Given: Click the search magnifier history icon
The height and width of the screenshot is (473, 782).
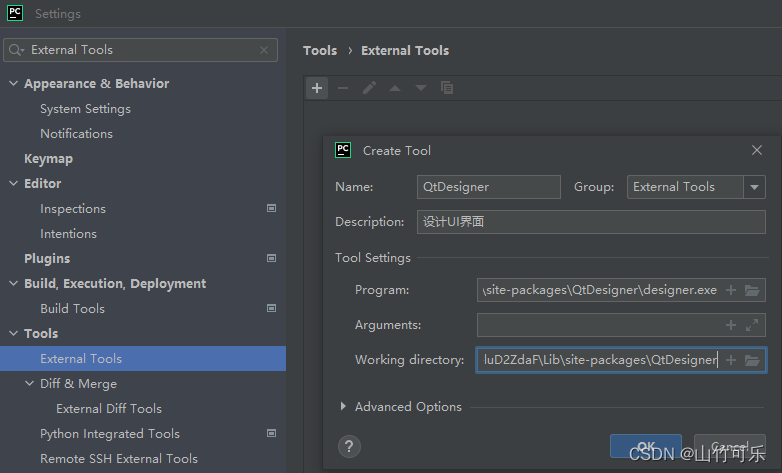Looking at the screenshot, I should [16, 50].
